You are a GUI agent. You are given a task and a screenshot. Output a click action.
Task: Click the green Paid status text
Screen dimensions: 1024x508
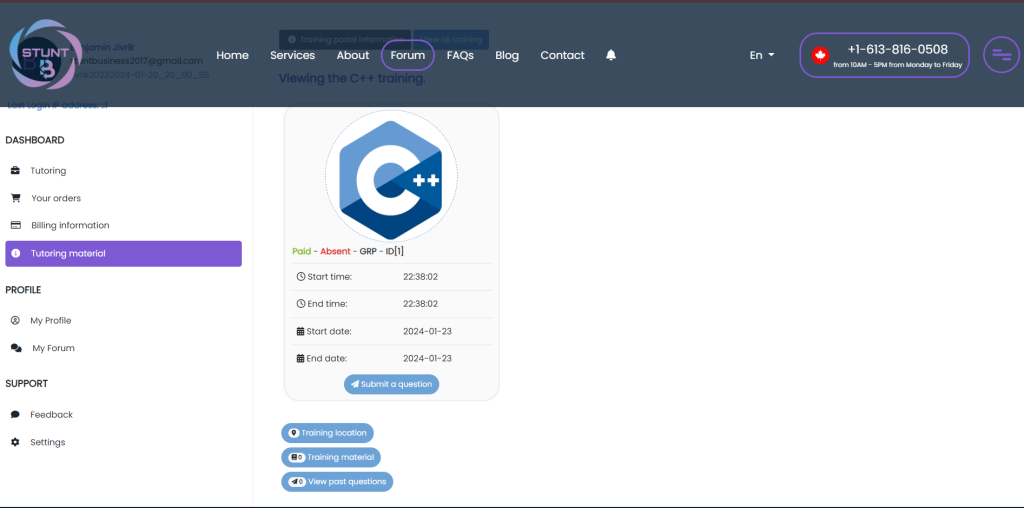[302, 251]
